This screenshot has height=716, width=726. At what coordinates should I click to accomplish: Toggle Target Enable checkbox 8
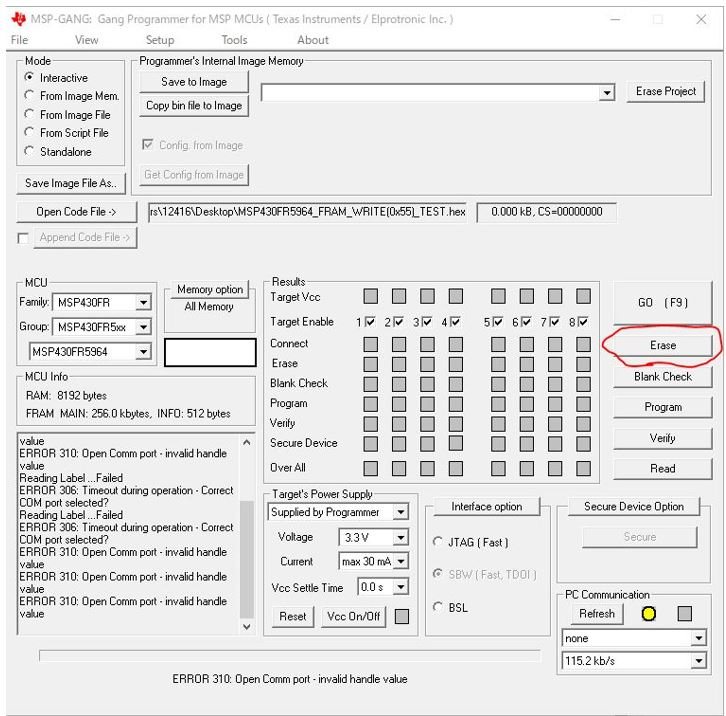click(583, 321)
